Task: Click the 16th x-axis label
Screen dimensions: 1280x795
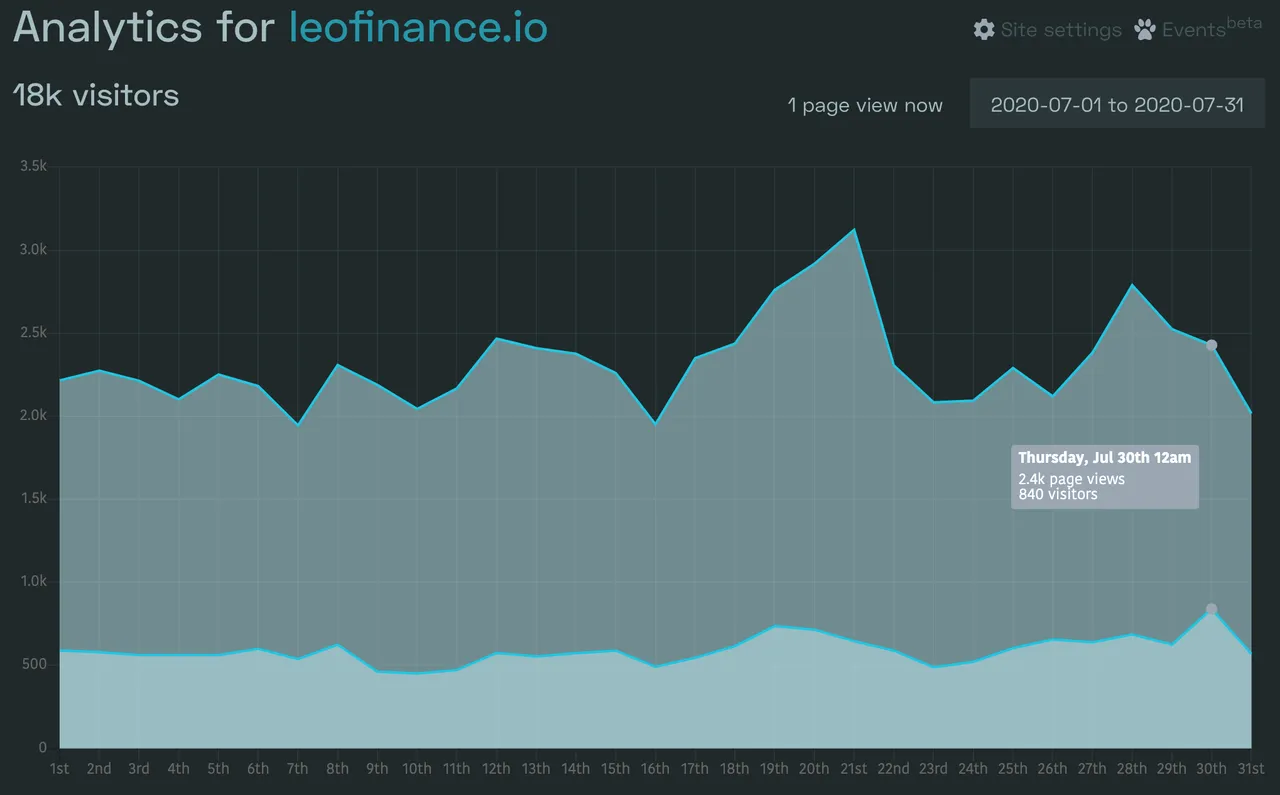Action: [655, 768]
